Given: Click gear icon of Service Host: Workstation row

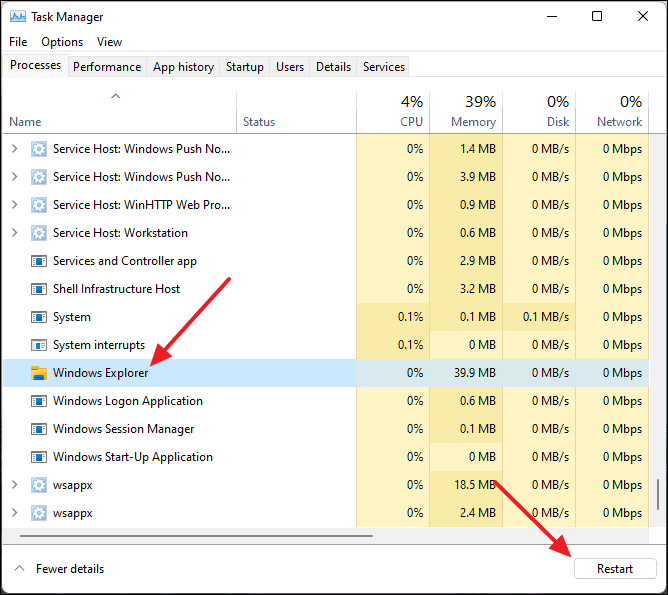Looking at the screenshot, I should click(39, 233).
